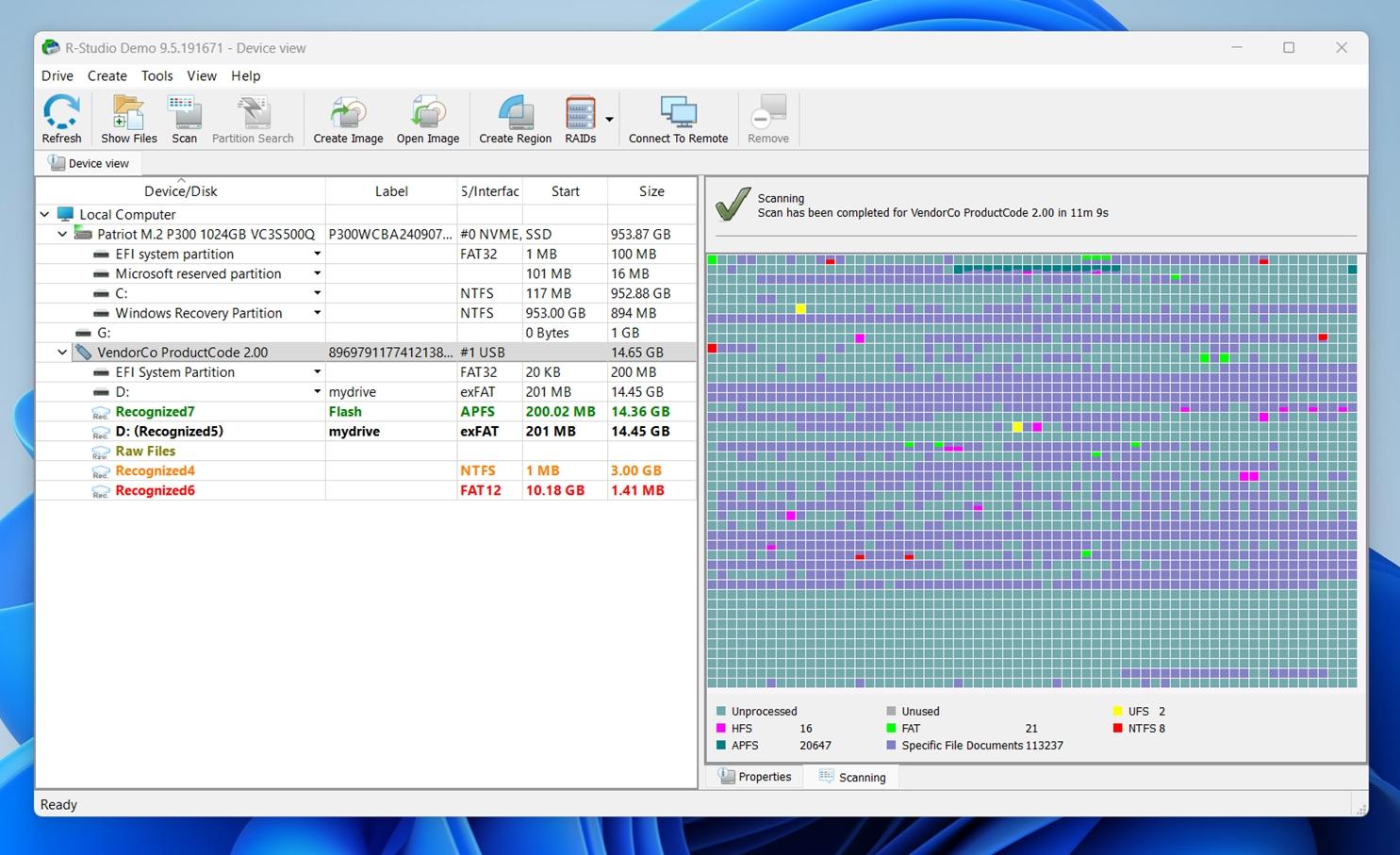The image size is (1400, 855).
Task: Sort by the Size column header
Action: [651, 191]
